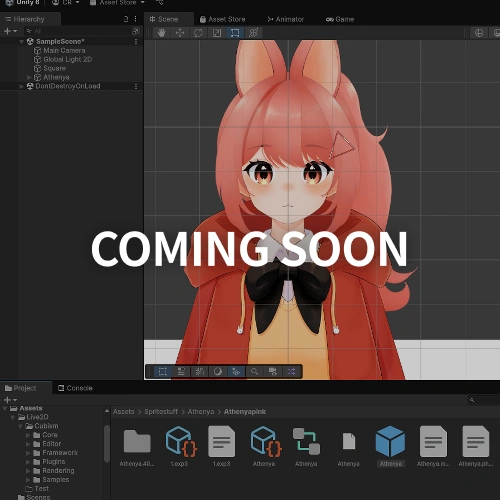Viewport: 500px width, 500px height.
Task: Click the globe icon in Scene toolbar
Action: coord(479,33)
